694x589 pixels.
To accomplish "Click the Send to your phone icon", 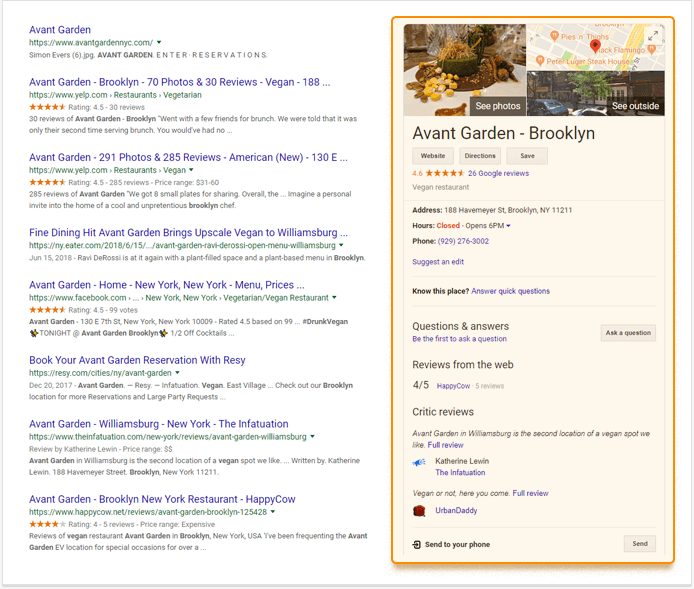I will [x=416, y=544].
